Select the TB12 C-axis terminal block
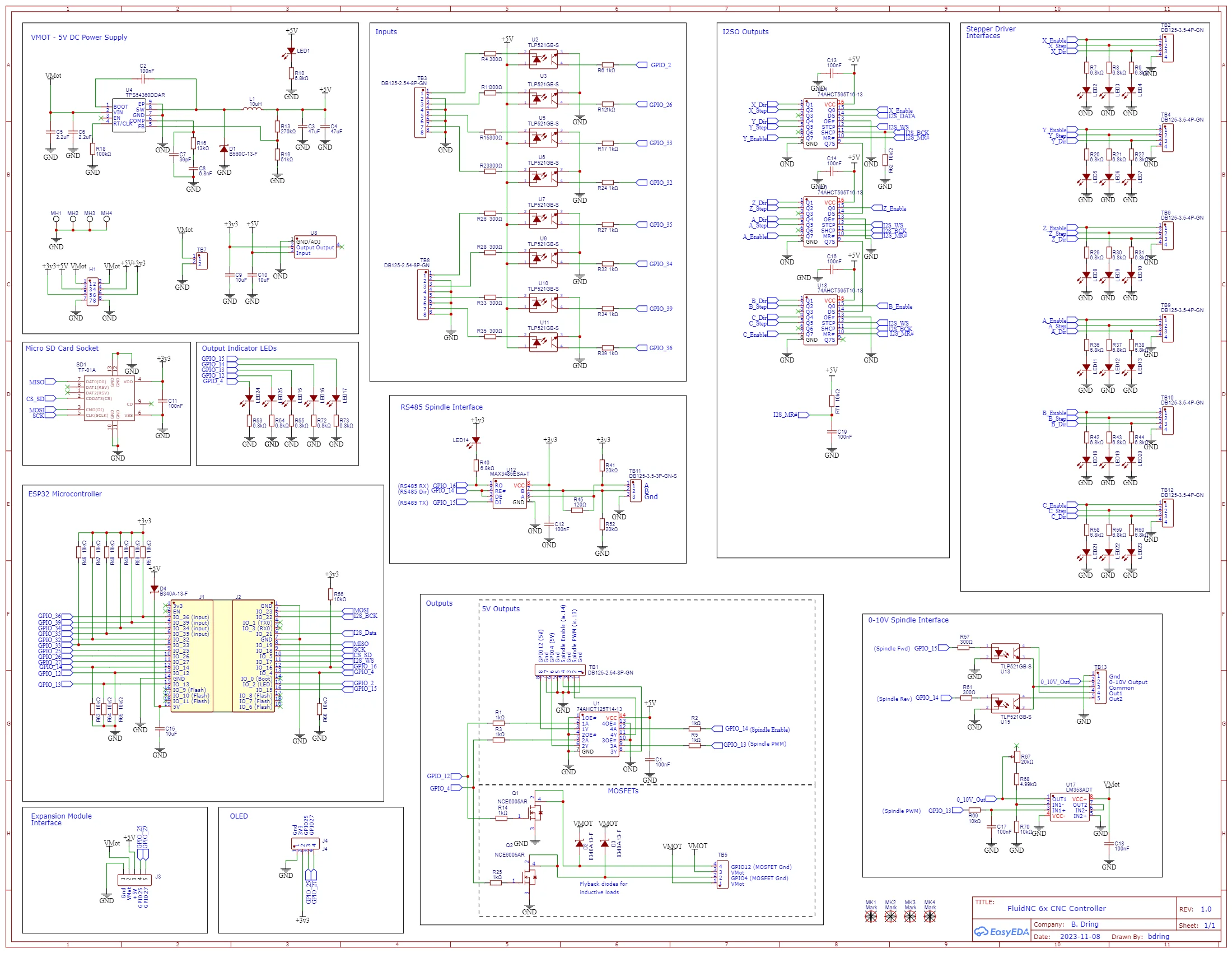Image resolution: width=1232 pixels, height=953 pixels. click(1168, 513)
